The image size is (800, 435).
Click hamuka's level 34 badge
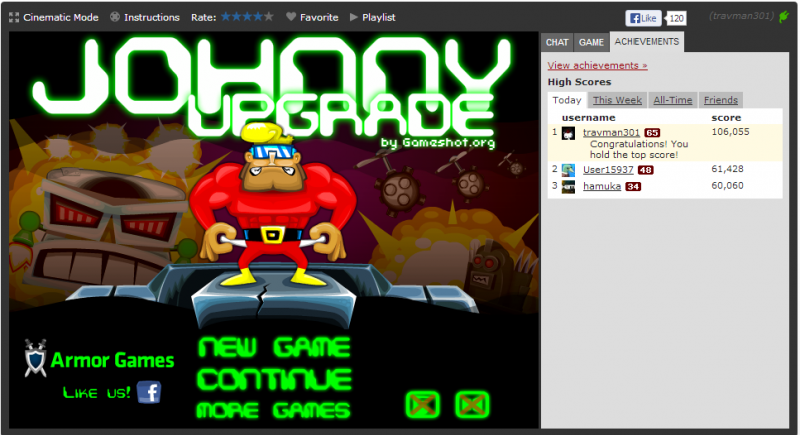[633, 187]
